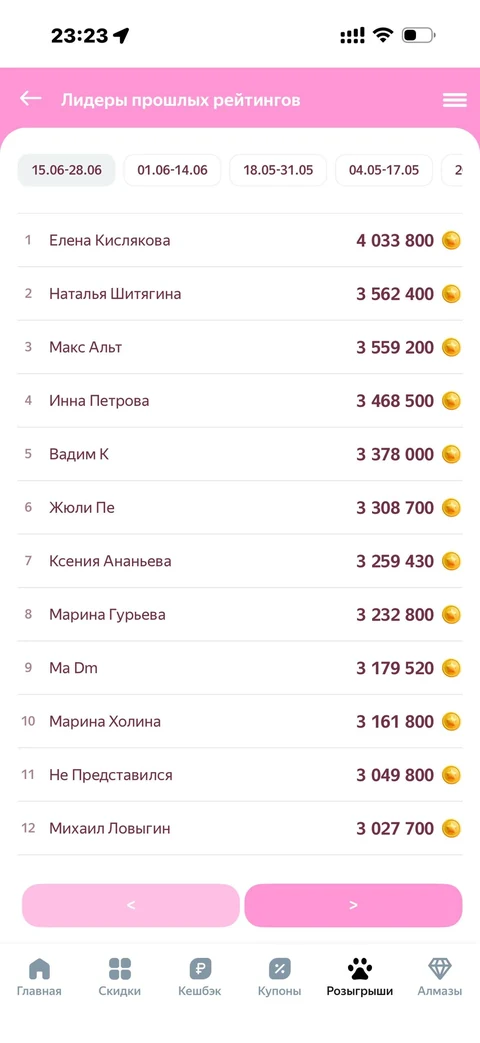Open the Кешбэк ruble icon
This screenshot has height=1043, width=480.
(x=200, y=968)
